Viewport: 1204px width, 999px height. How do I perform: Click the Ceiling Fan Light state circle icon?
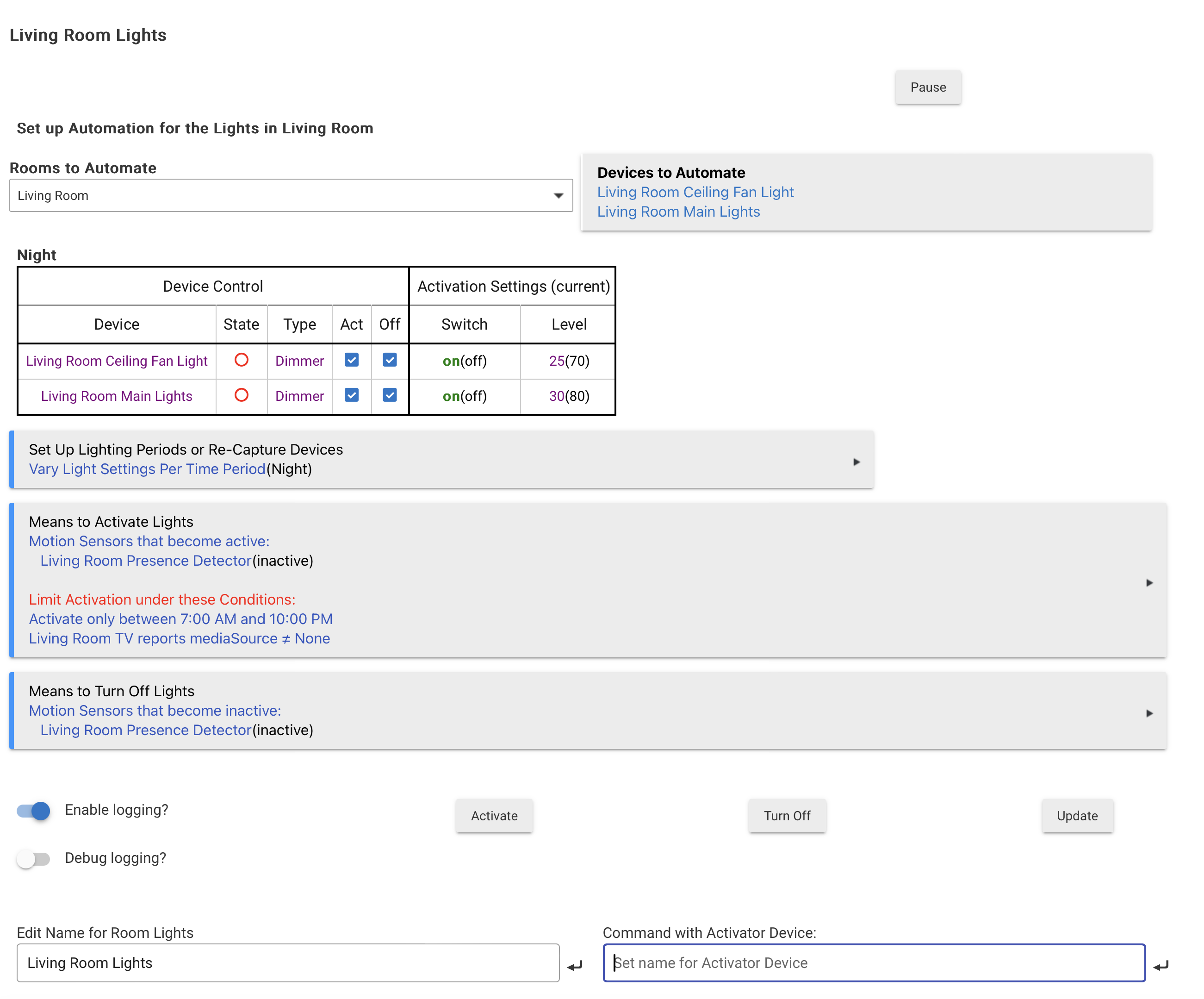point(242,360)
